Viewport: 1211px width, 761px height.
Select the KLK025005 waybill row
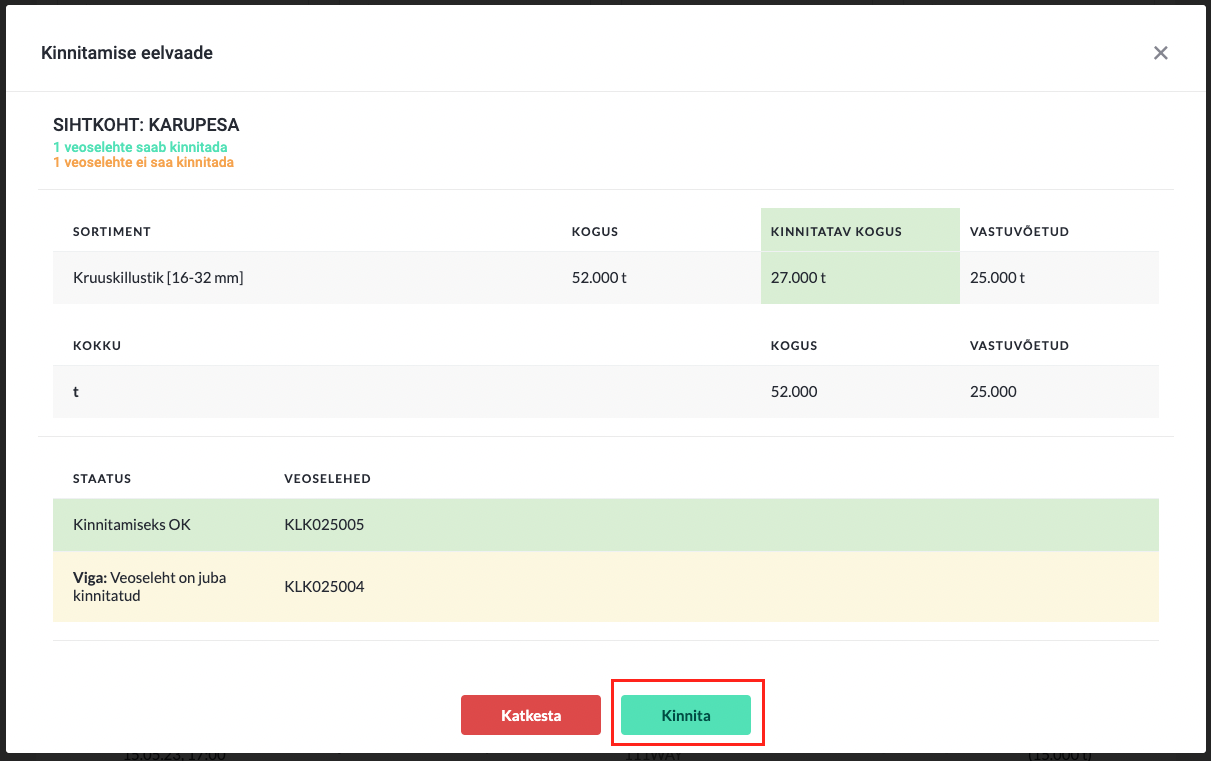tap(606, 525)
